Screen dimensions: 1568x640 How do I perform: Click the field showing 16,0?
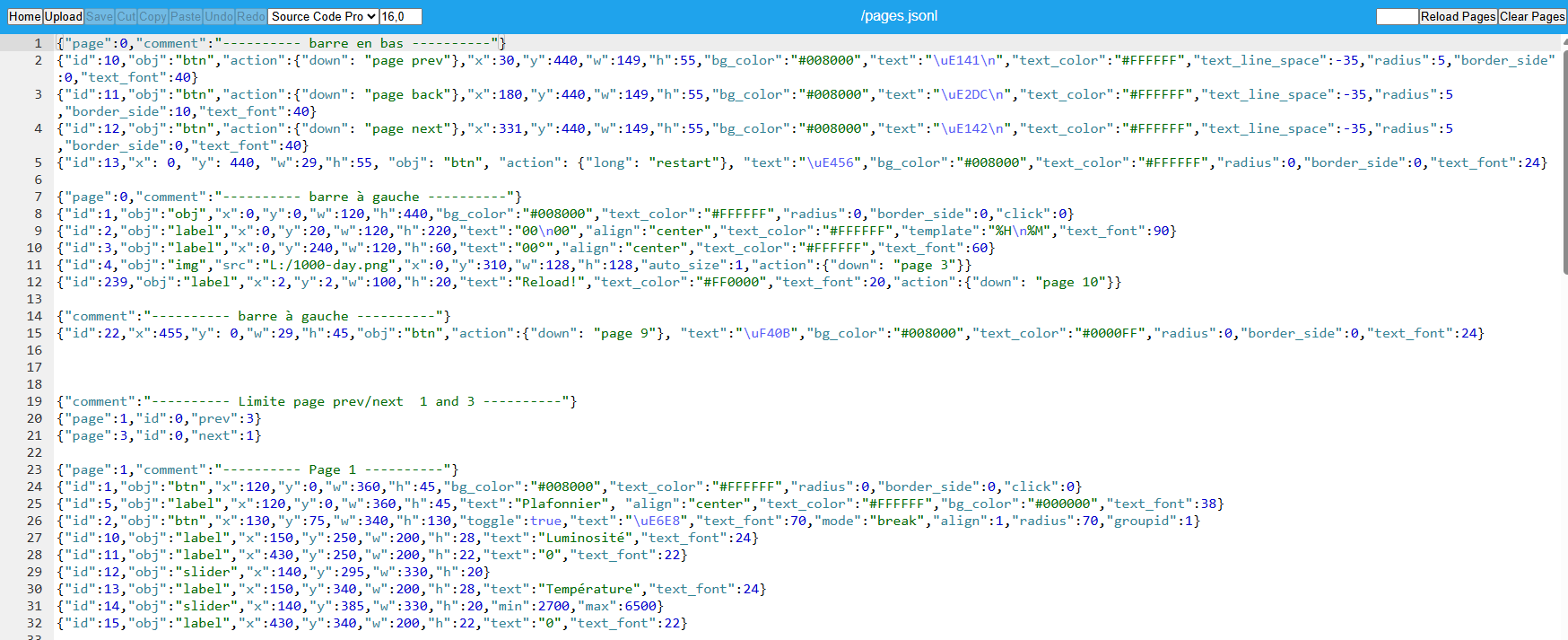point(400,16)
